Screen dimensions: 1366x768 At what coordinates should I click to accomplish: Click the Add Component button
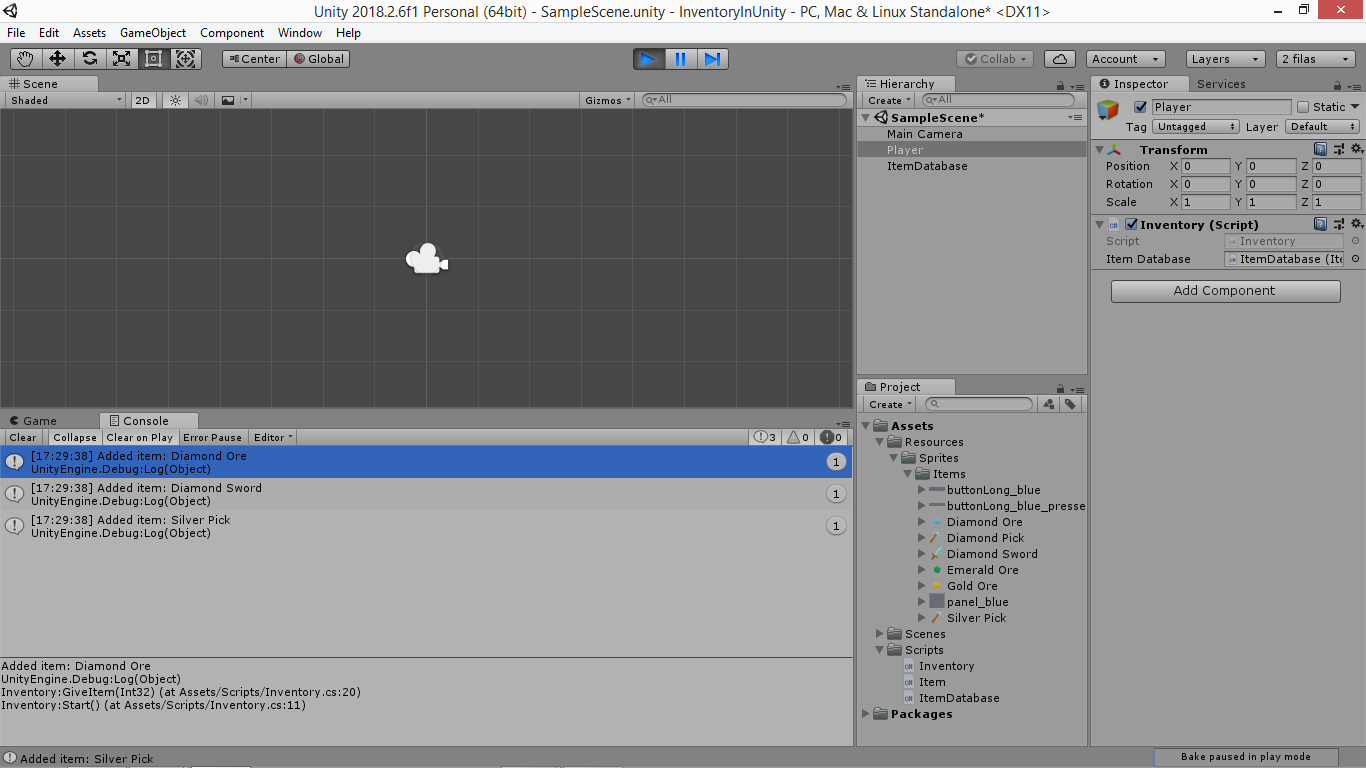tap(1225, 291)
